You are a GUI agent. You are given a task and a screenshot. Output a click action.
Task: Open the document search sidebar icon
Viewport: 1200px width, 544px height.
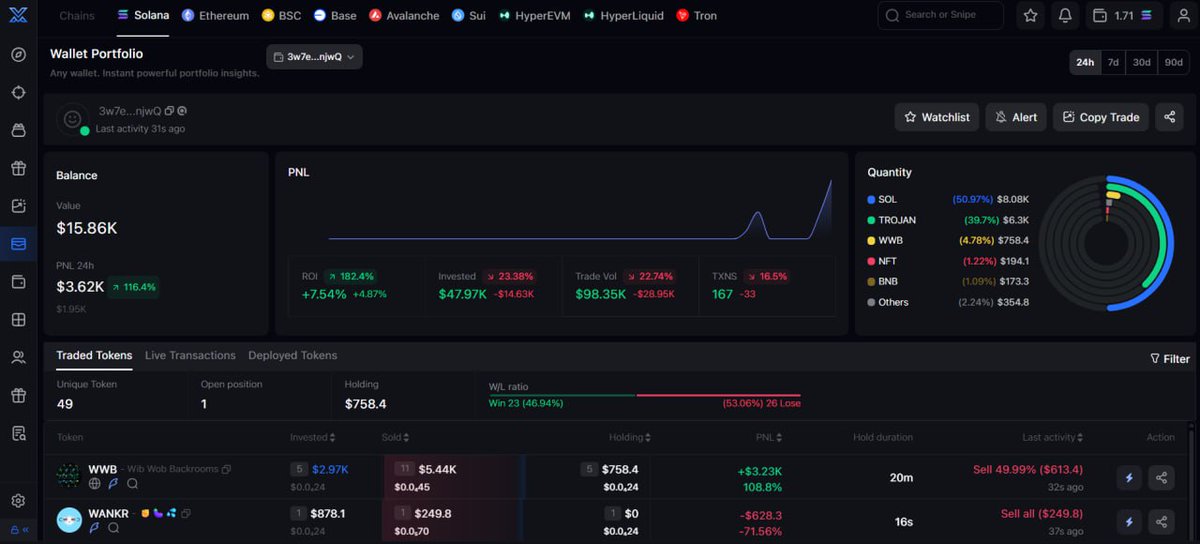coord(18,433)
